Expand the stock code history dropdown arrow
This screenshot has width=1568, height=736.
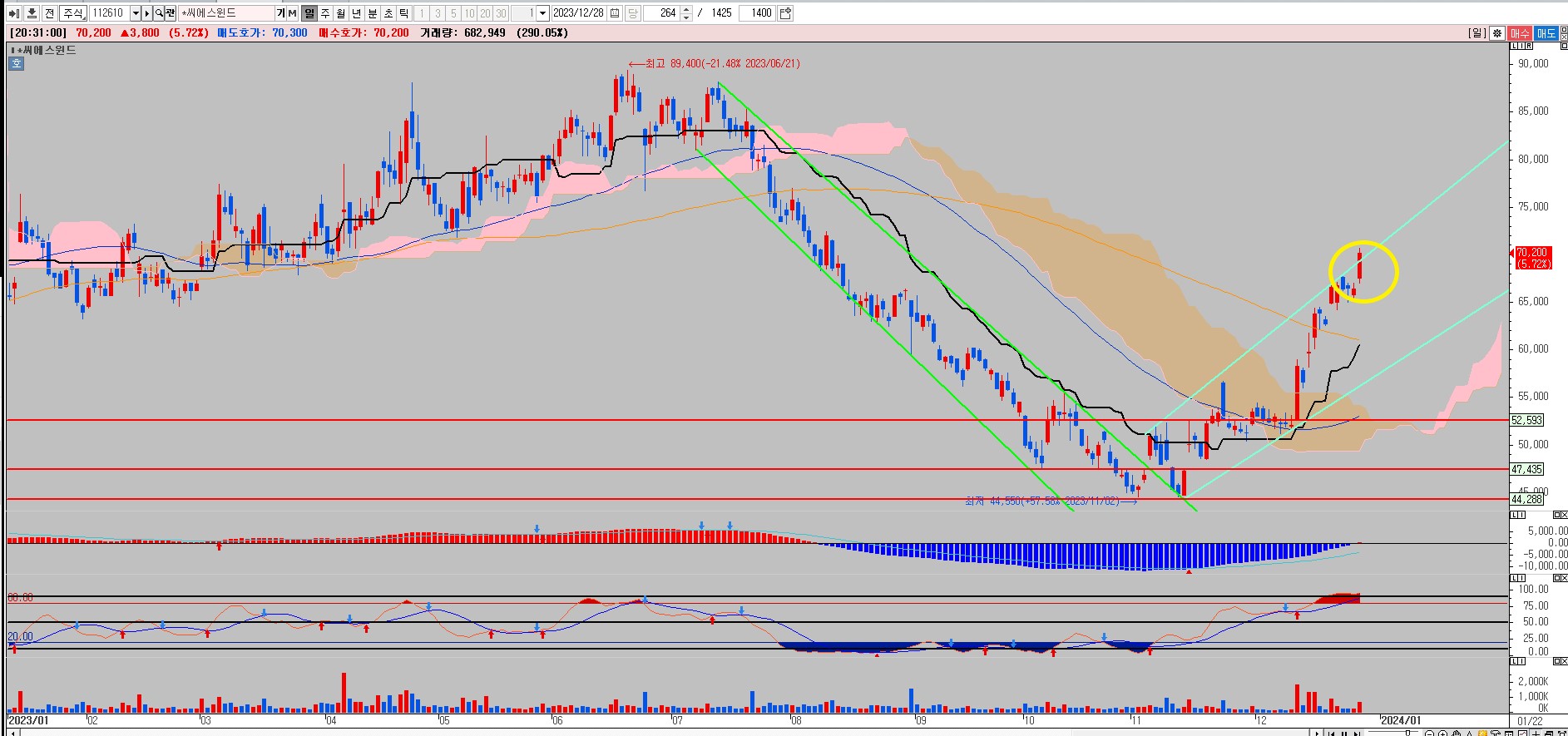click(x=136, y=13)
